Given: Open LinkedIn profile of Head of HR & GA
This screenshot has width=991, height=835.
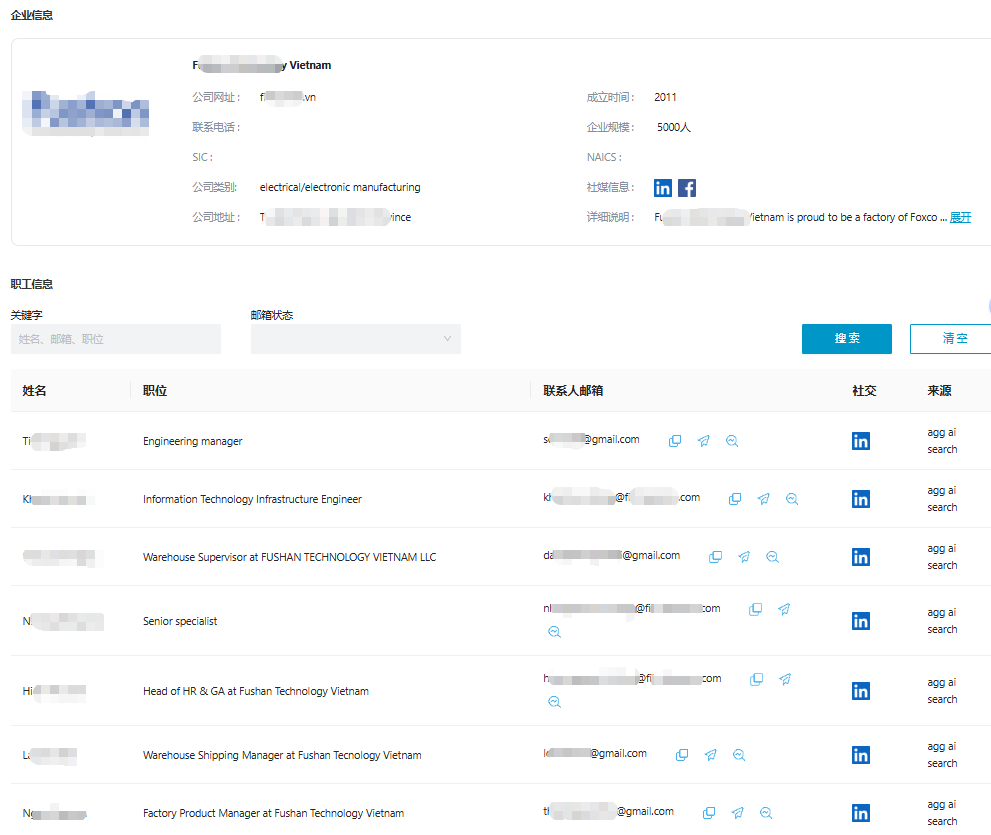Looking at the screenshot, I should pos(861,691).
